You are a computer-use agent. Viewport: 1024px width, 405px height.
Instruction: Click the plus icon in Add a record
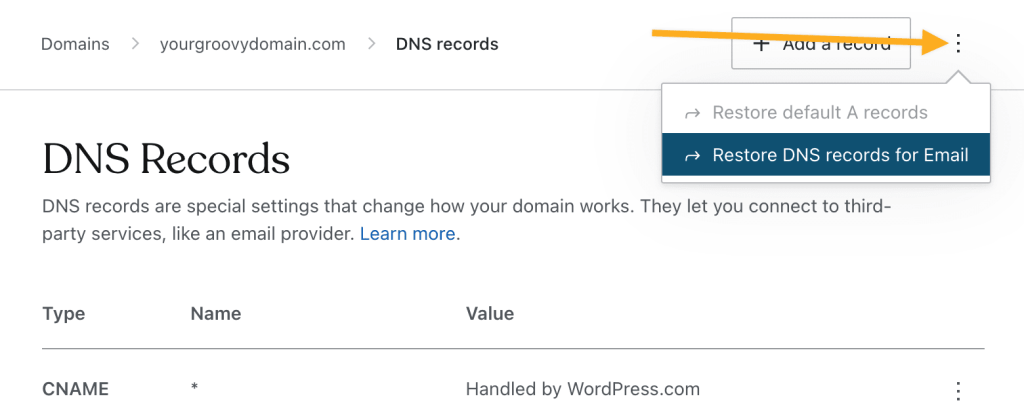[x=760, y=44]
